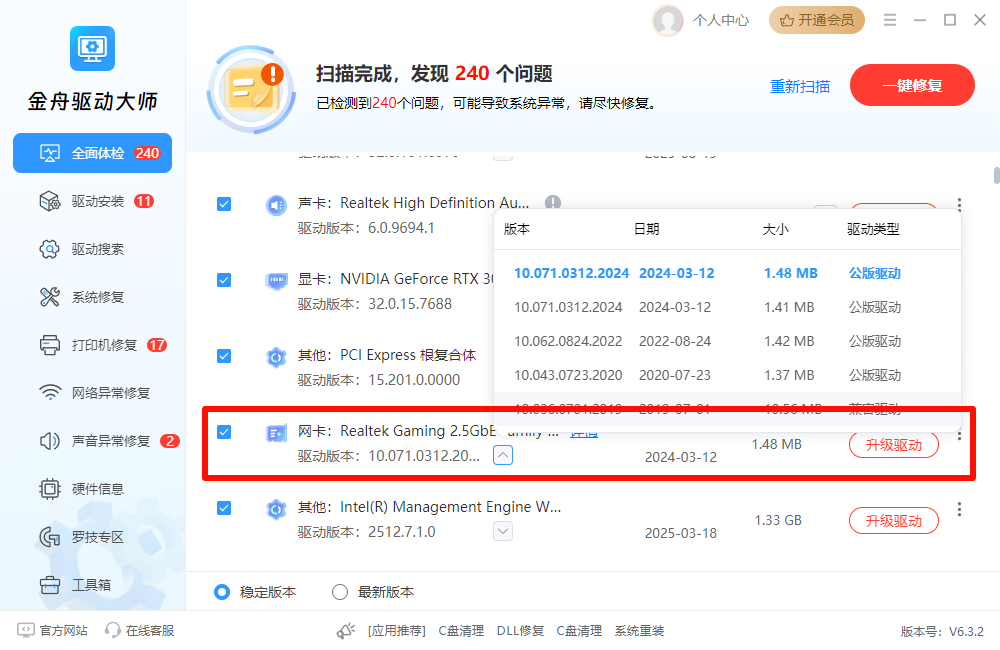Click the NVIDIA graphics card device icon
This screenshot has width=1000, height=650.
(x=276, y=281)
